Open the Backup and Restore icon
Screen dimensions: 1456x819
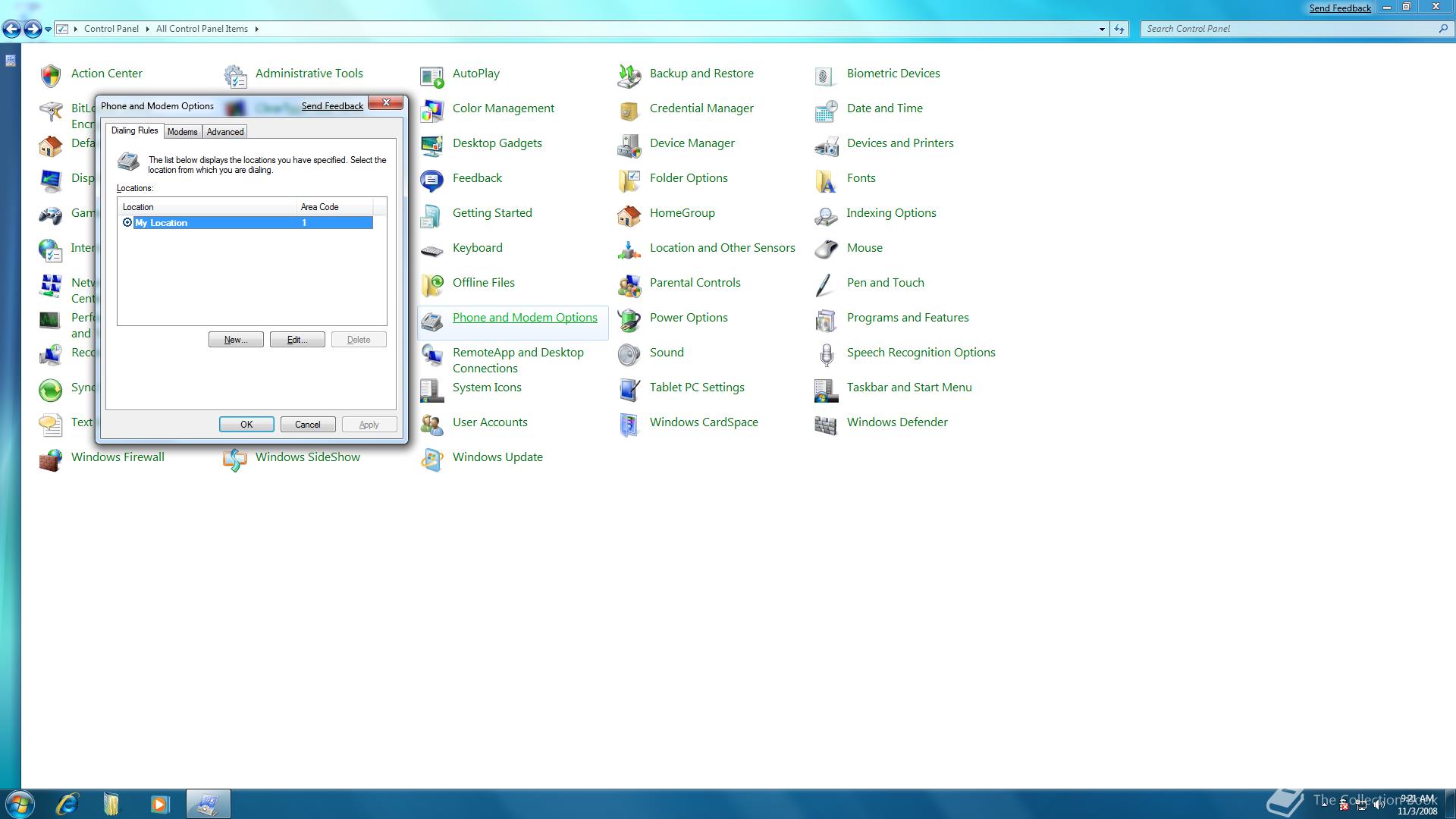pos(629,75)
